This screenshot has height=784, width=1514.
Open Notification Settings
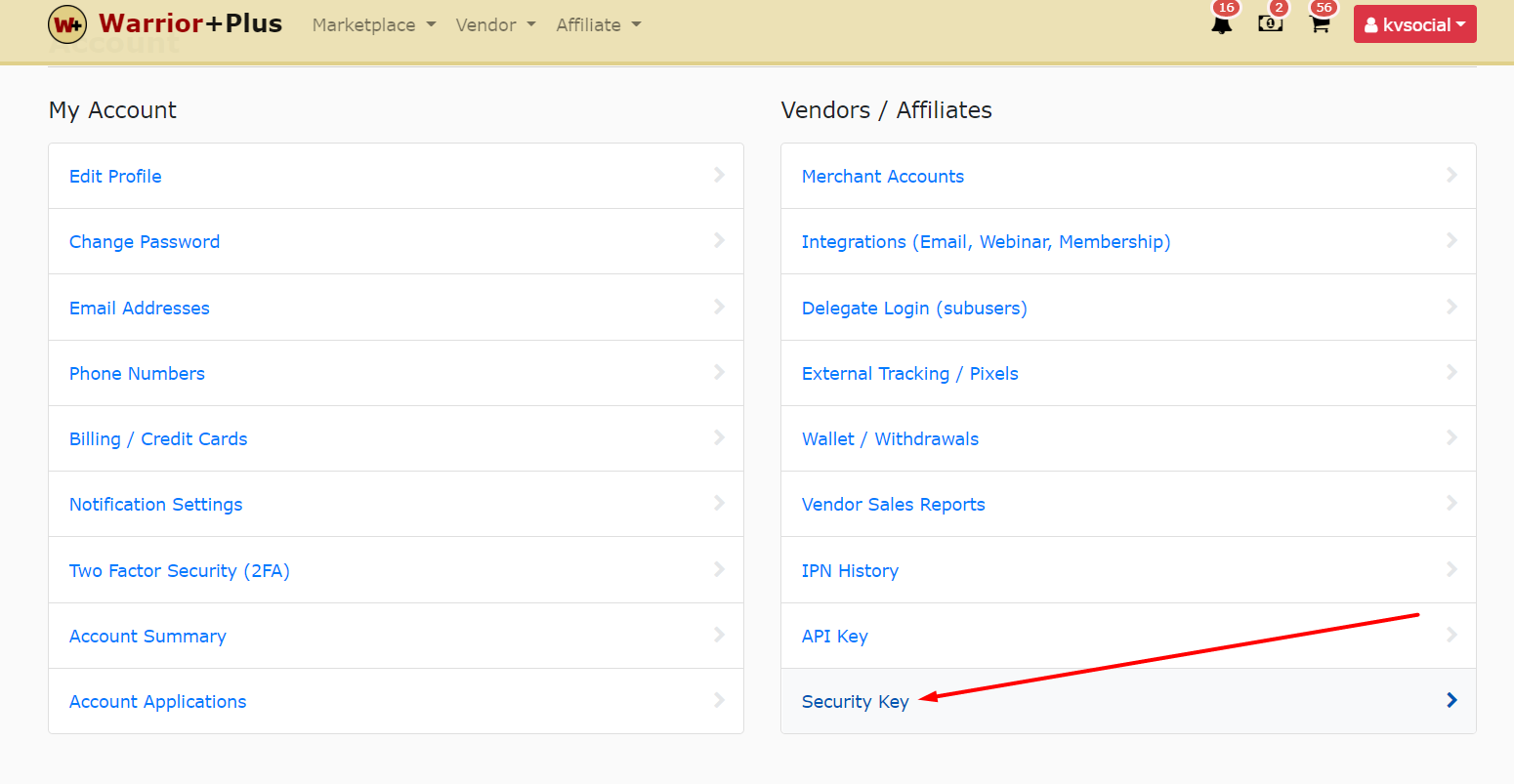click(156, 505)
